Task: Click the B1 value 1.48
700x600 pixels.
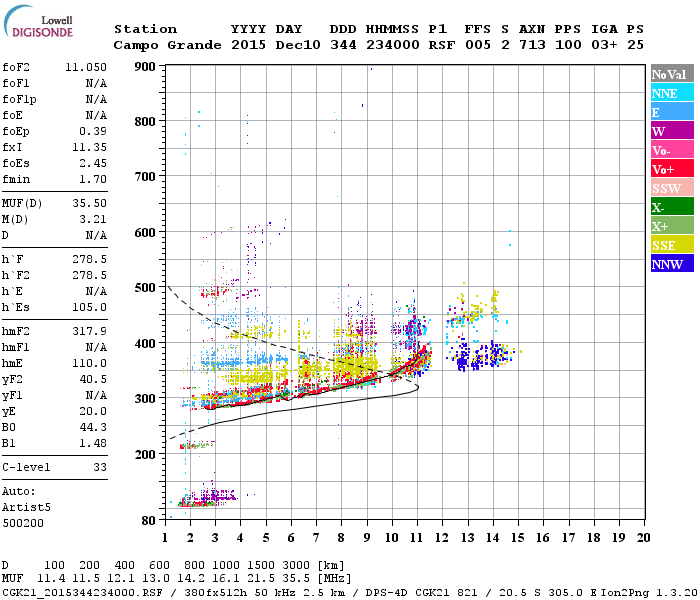Action: [x=93, y=443]
